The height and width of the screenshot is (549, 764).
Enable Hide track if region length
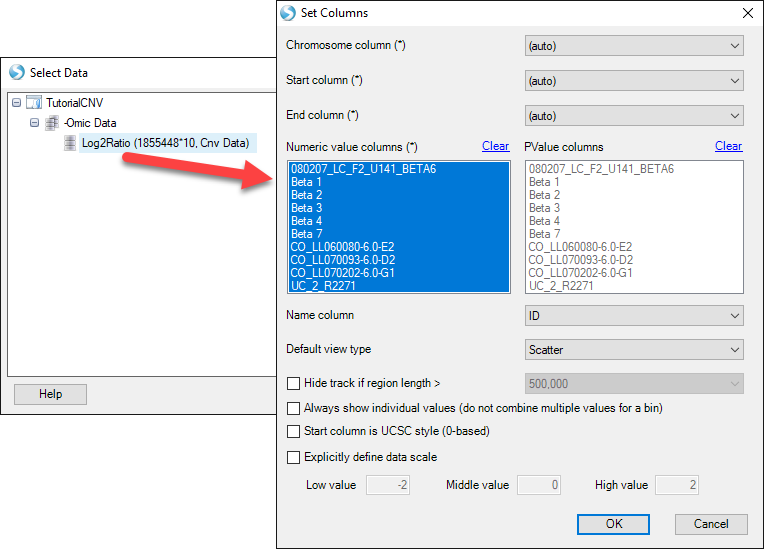[293, 383]
